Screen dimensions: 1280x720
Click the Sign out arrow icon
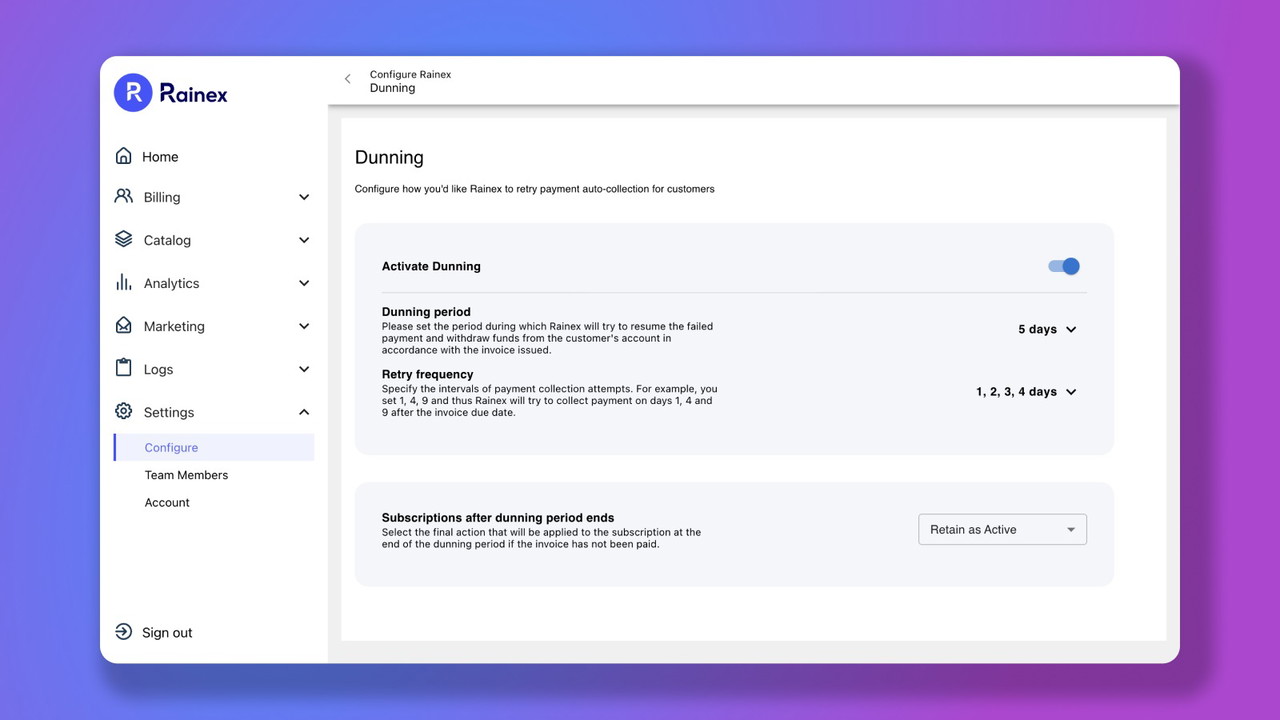pos(124,632)
